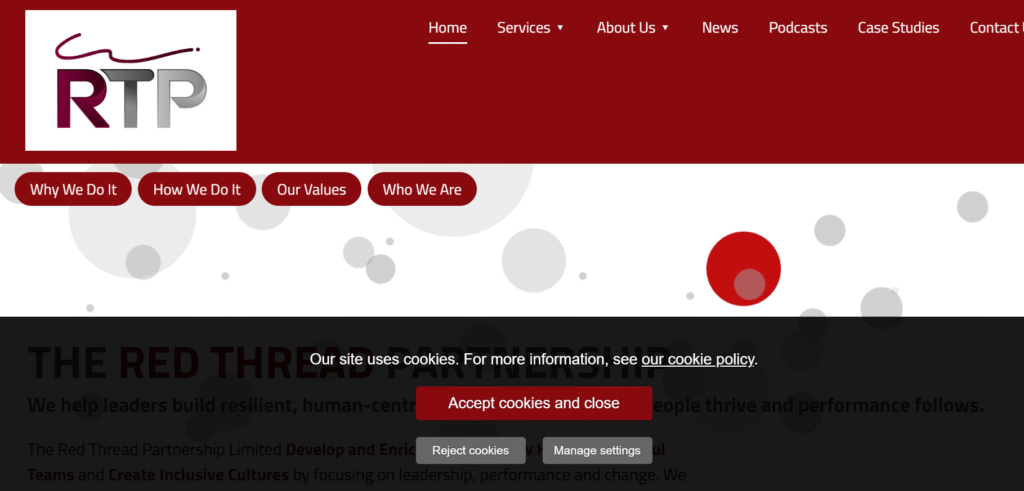1024x491 pixels.
Task: Open the Case Studies page
Action: (898, 27)
